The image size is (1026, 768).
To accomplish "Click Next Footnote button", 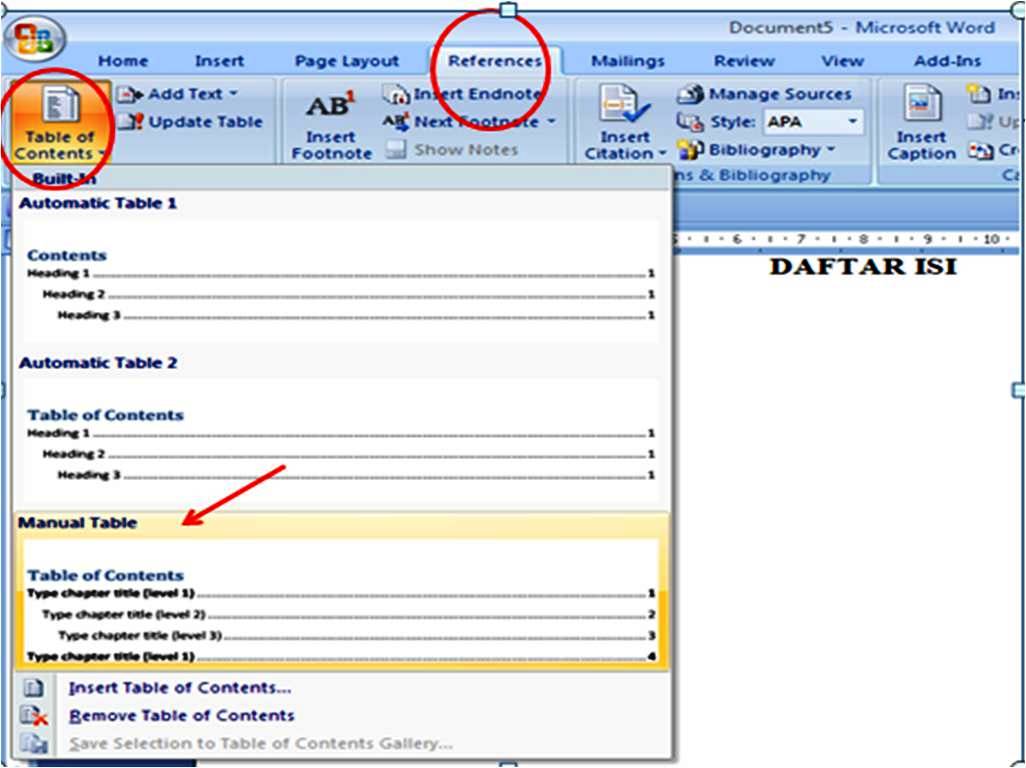I will (461, 122).
